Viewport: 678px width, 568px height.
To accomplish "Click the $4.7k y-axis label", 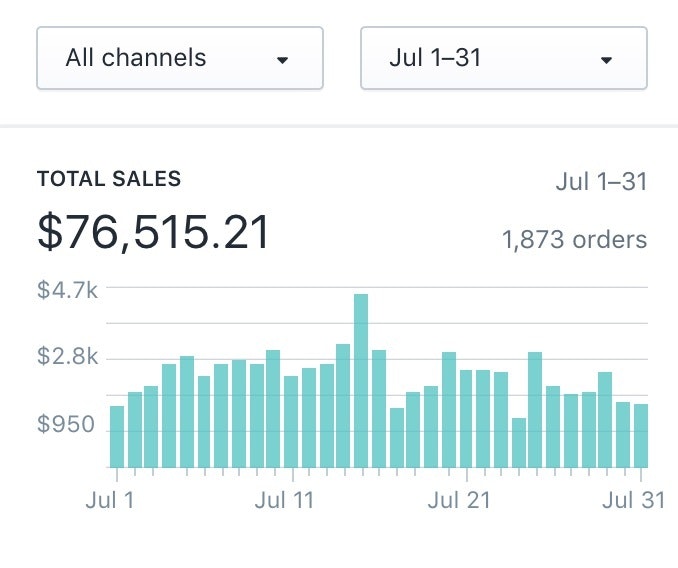I will pos(67,290).
